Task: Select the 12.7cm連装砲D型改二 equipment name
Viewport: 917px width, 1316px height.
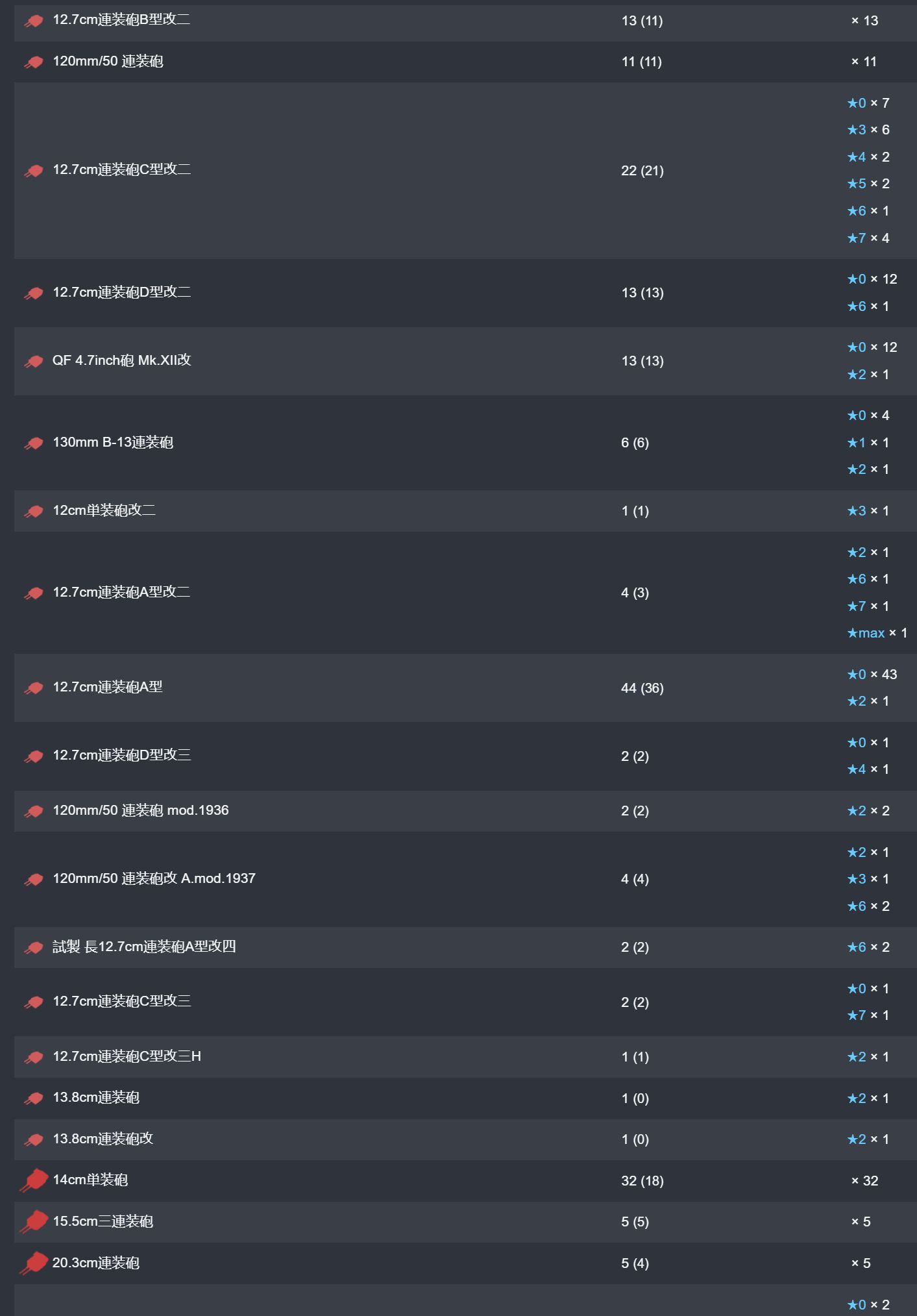Action: coord(122,292)
